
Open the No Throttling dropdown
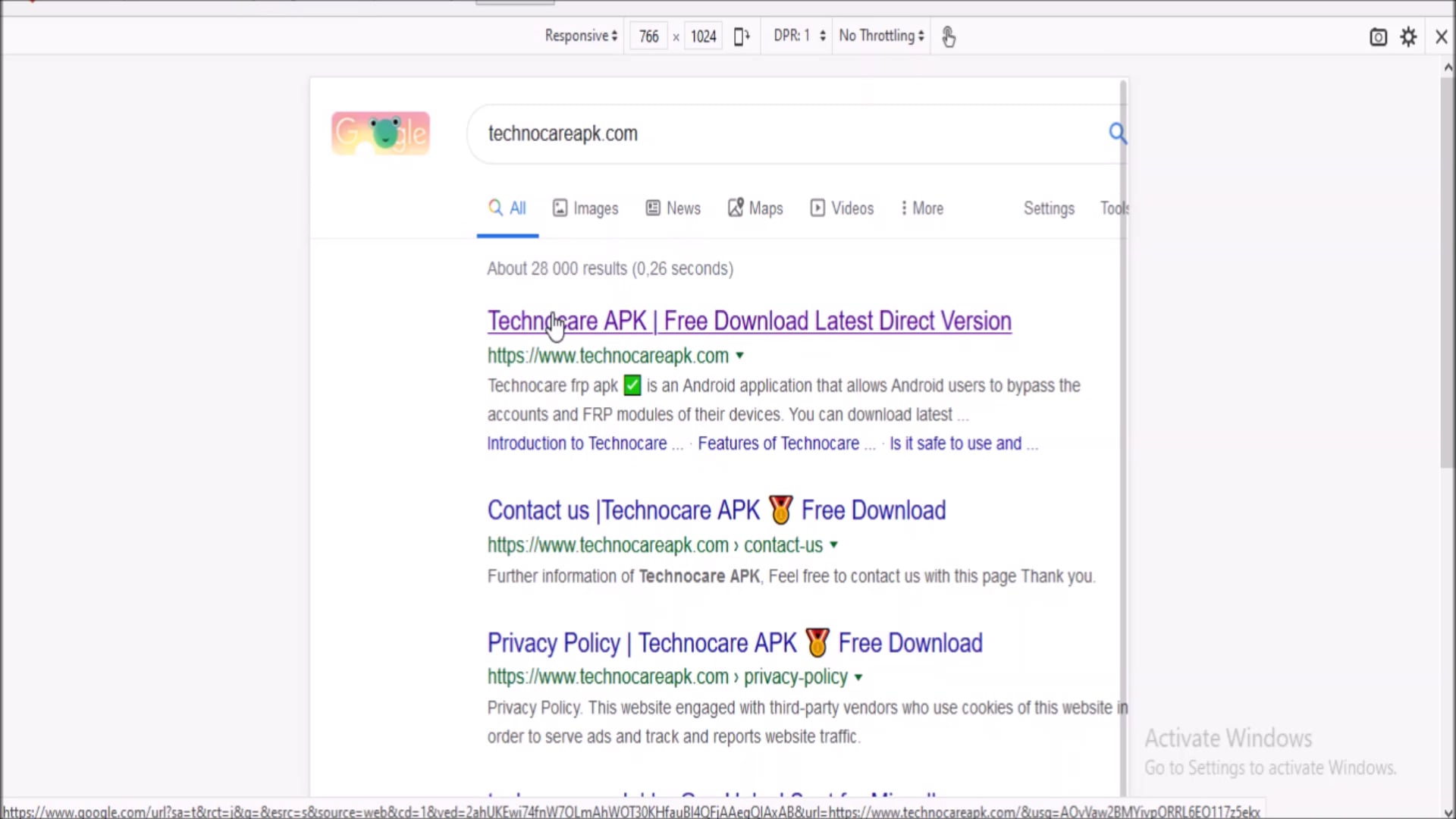(x=881, y=36)
